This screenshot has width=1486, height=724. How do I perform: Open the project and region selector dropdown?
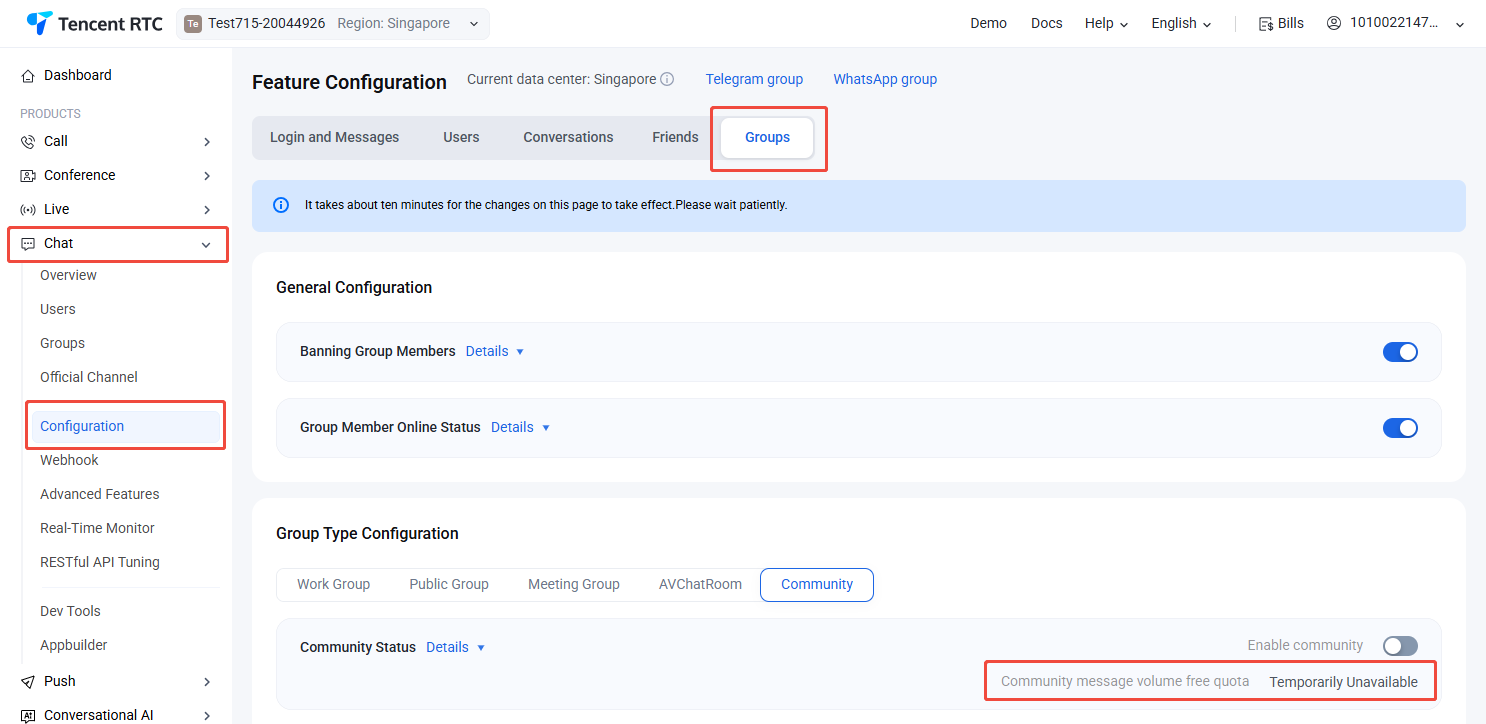[333, 24]
